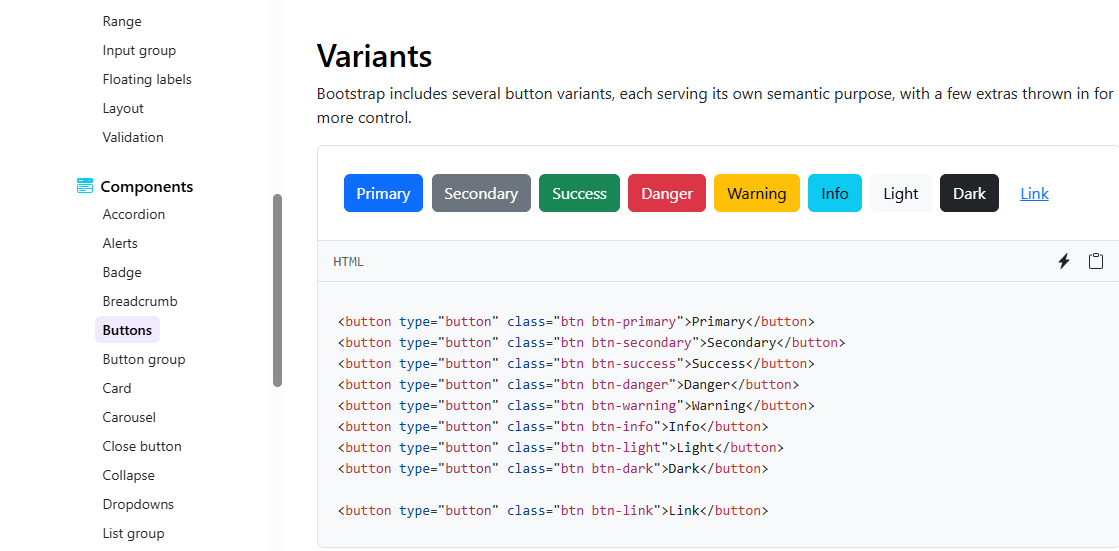1119x551 pixels.
Task: Open Validation docs page
Action: [133, 137]
